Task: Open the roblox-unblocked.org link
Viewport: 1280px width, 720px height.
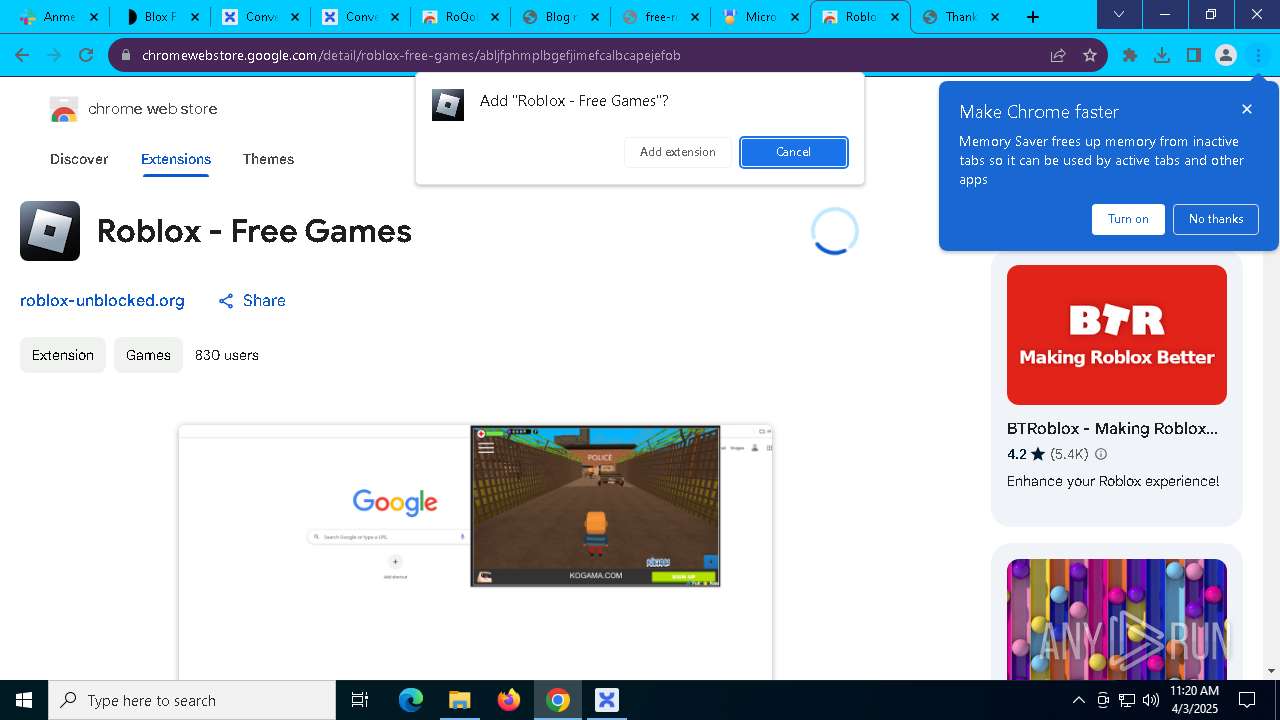Action: pyautogui.click(x=102, y=300)
